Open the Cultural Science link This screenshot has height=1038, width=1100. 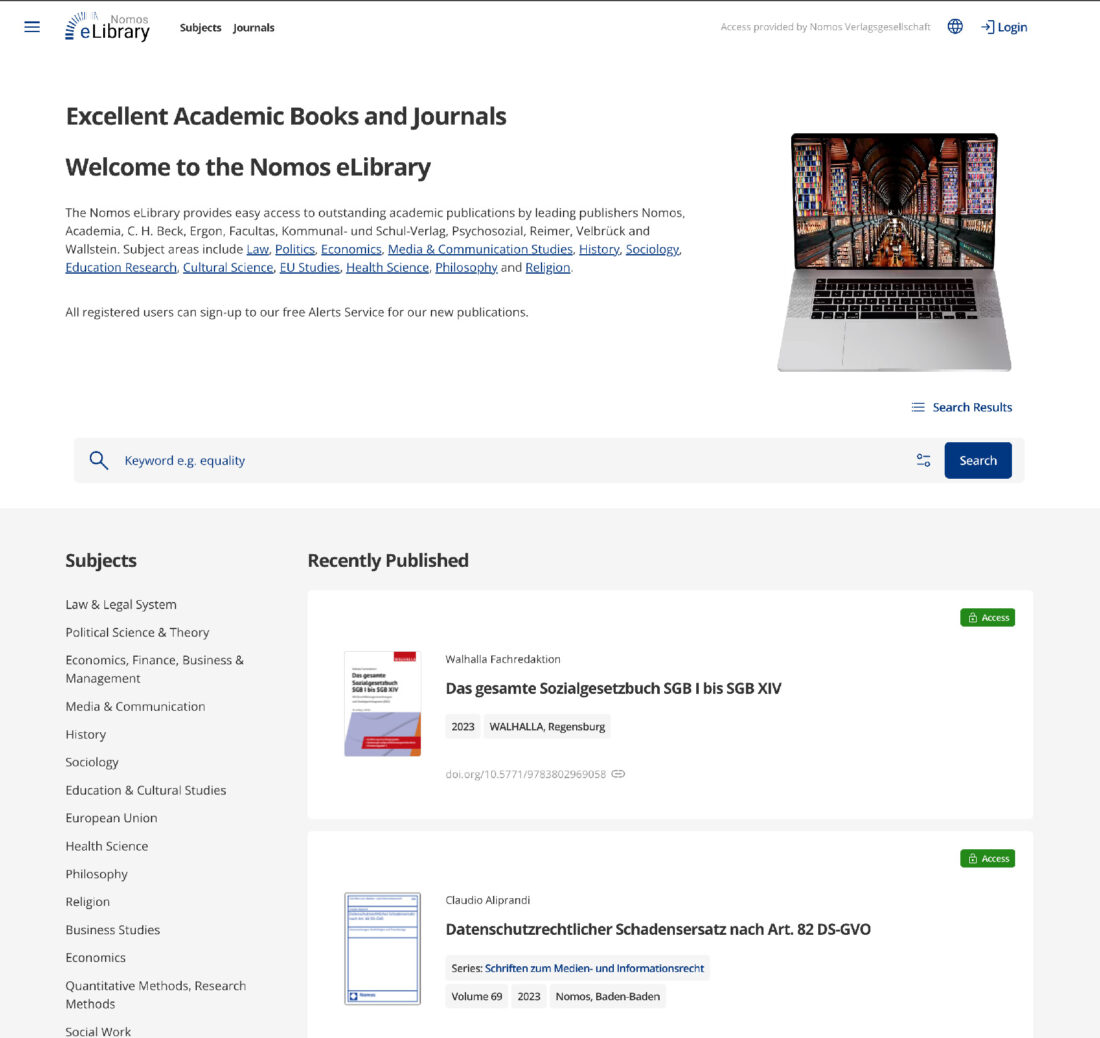[x=228, y=267]
